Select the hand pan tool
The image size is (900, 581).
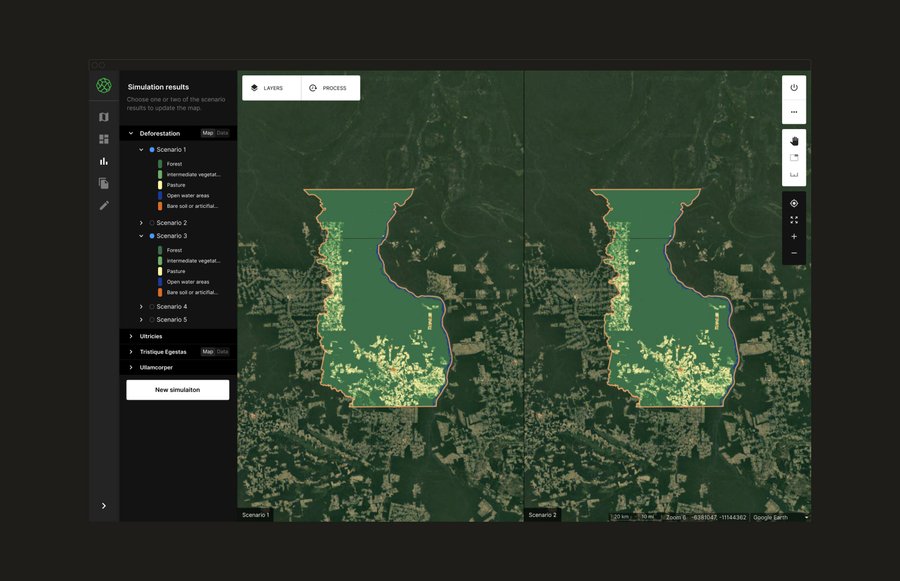click(x=794, y=141)
